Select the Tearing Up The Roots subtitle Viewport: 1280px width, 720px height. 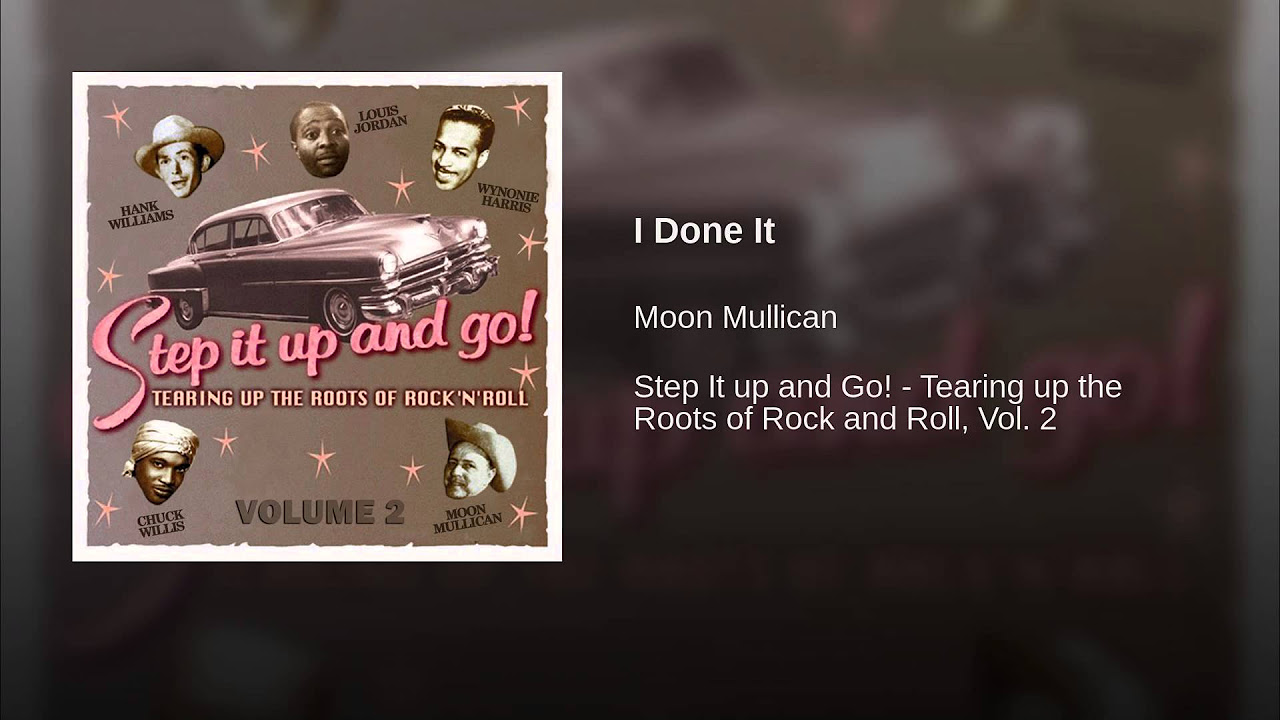[341, 398]
